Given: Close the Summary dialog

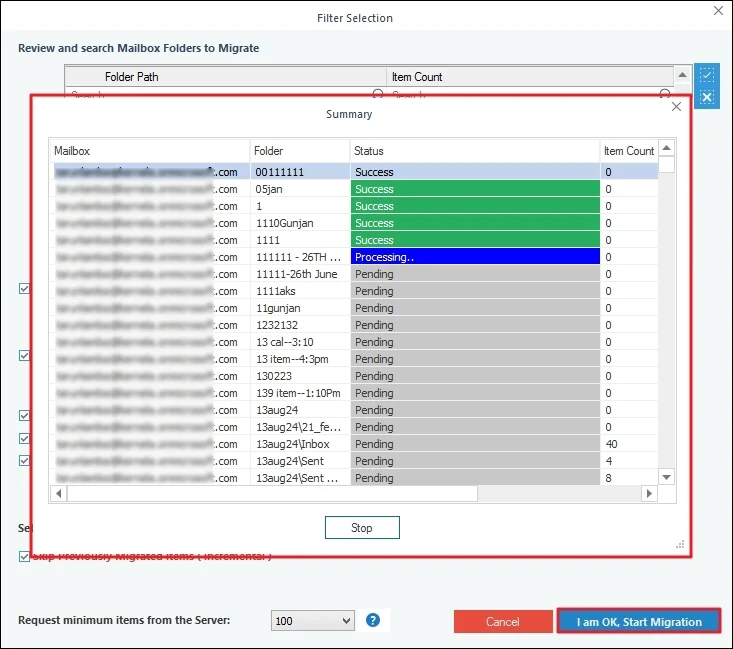Looking at the screenshot, I should point(676,107).
